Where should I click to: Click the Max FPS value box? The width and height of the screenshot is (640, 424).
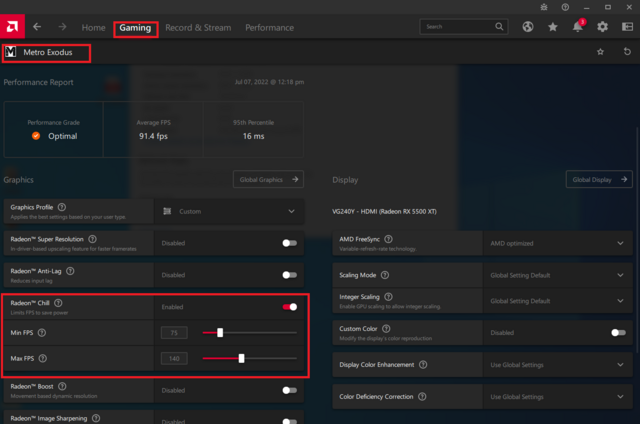174,358
